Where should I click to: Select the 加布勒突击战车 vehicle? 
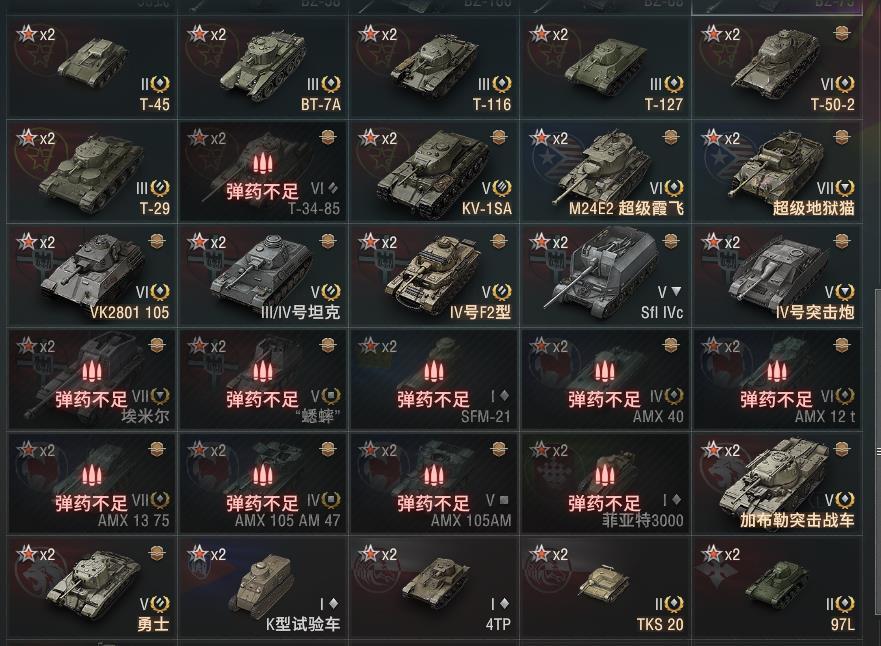click(x=776, y=483)
